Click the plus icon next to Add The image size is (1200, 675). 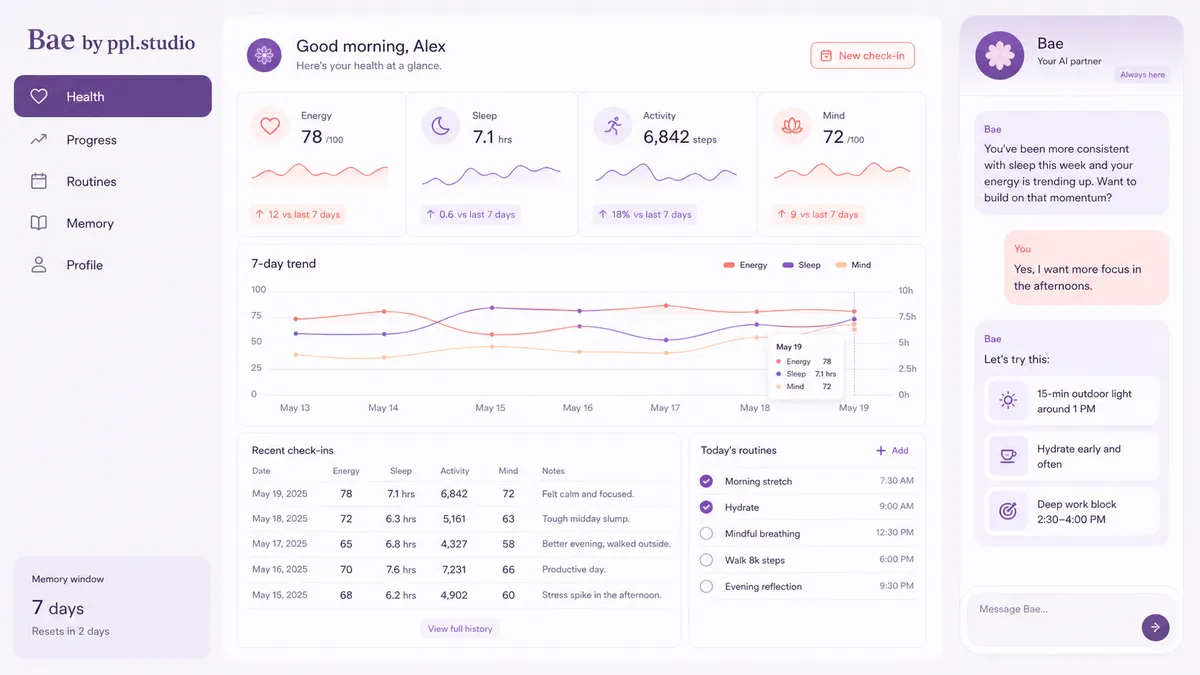(881, 451)
